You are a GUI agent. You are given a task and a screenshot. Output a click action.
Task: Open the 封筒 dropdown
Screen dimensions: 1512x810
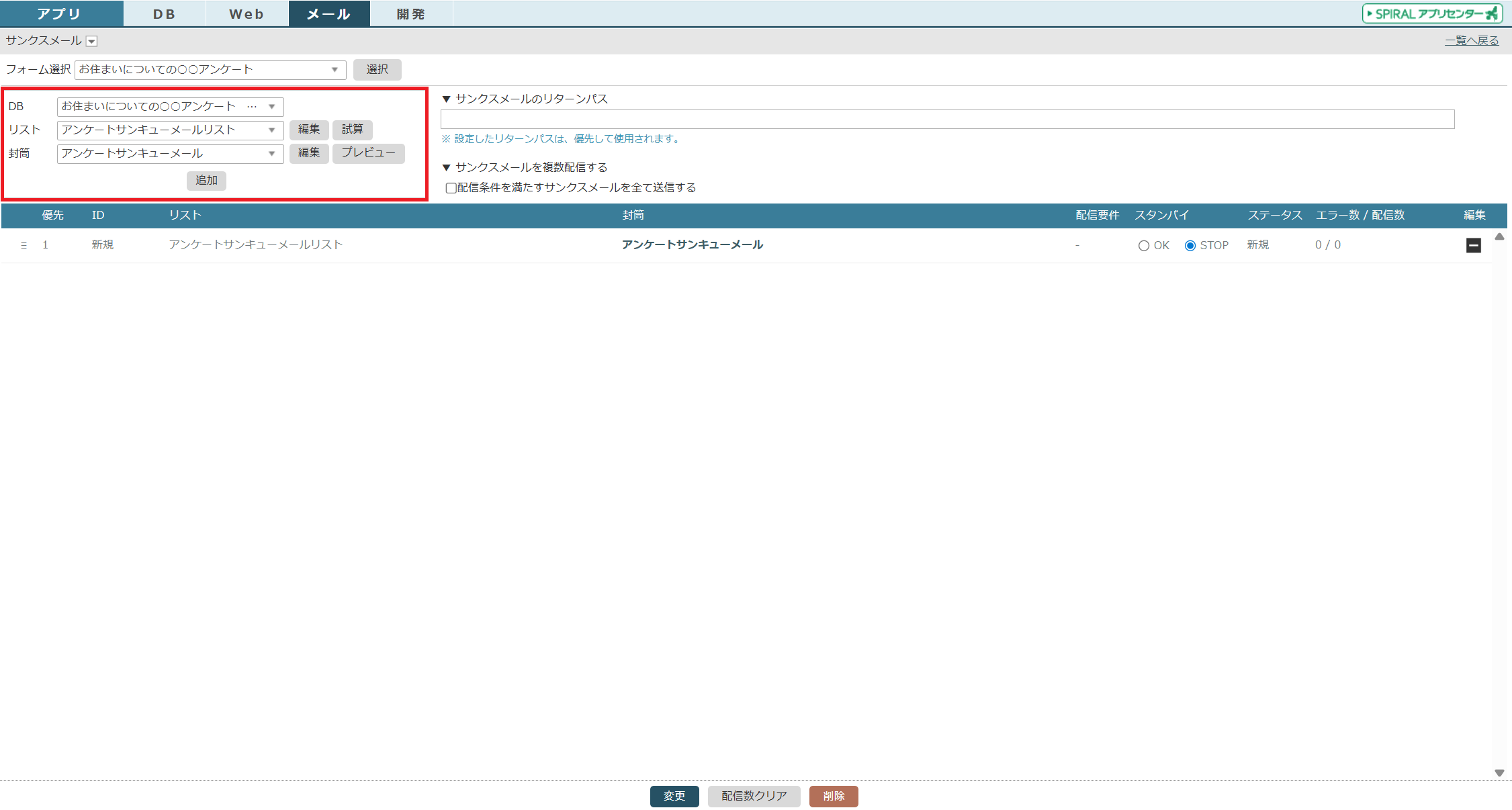click(x=170, y=154)
